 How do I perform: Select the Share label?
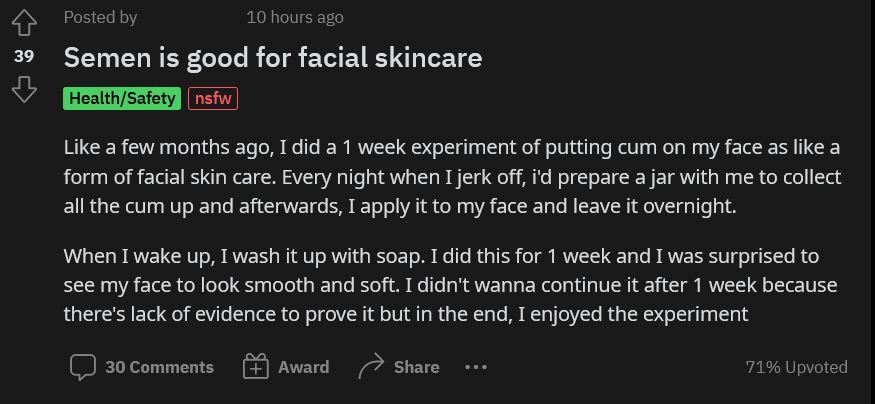pyautogui.click(x=416, y=367)
